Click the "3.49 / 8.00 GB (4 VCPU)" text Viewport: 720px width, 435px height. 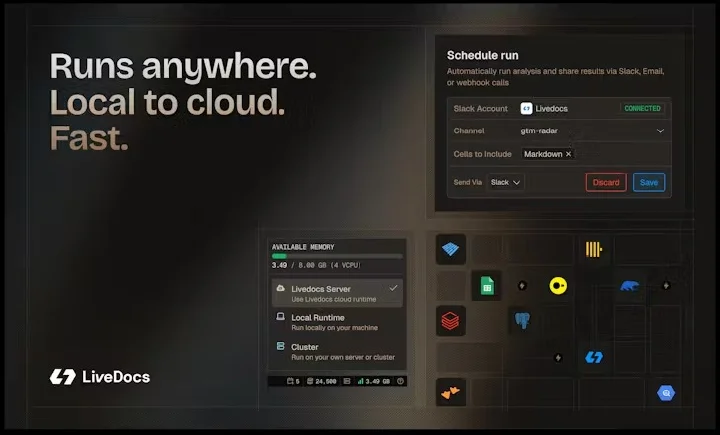(x=316, y=265)
